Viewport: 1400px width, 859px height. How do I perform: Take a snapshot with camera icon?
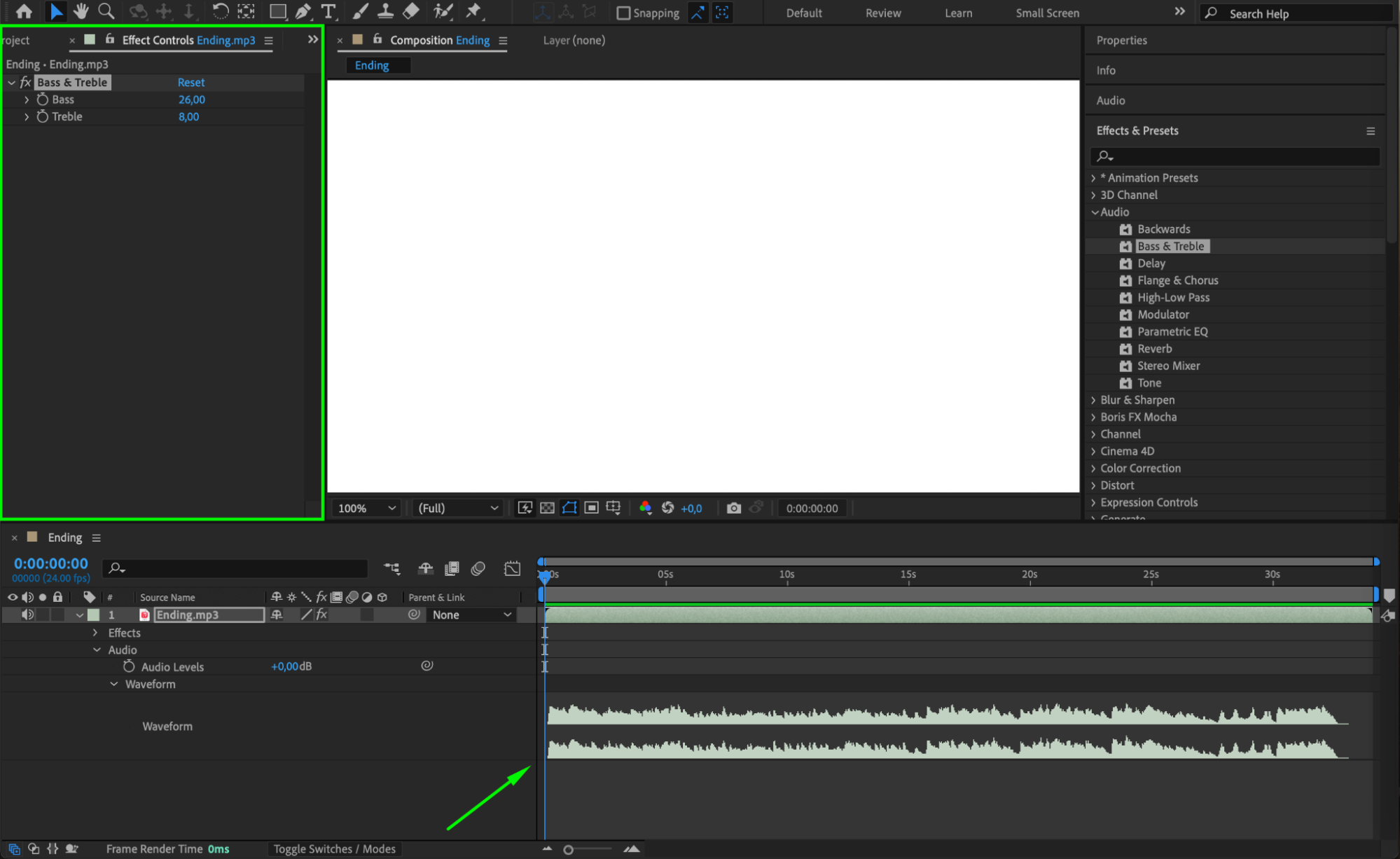click(x=733, y=508)
